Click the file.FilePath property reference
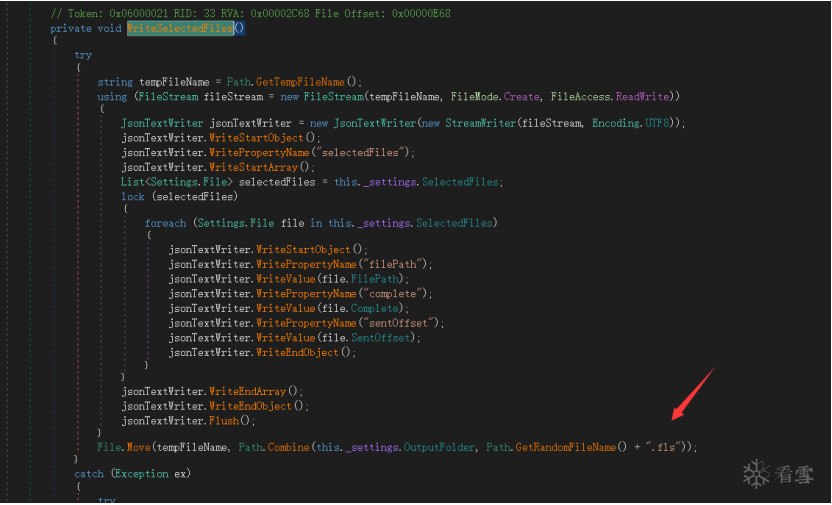The image size is (832, 505). pos(375,279)
